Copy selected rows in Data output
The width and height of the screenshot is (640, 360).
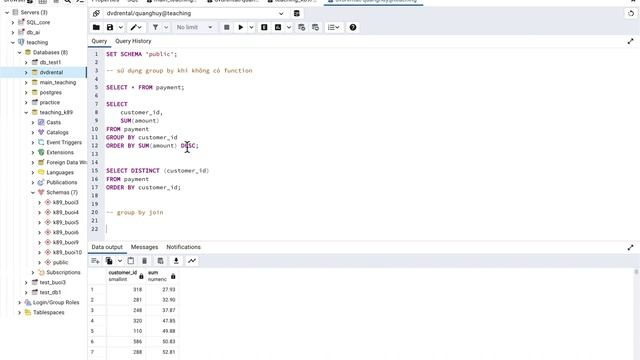(x=109, y=261)
